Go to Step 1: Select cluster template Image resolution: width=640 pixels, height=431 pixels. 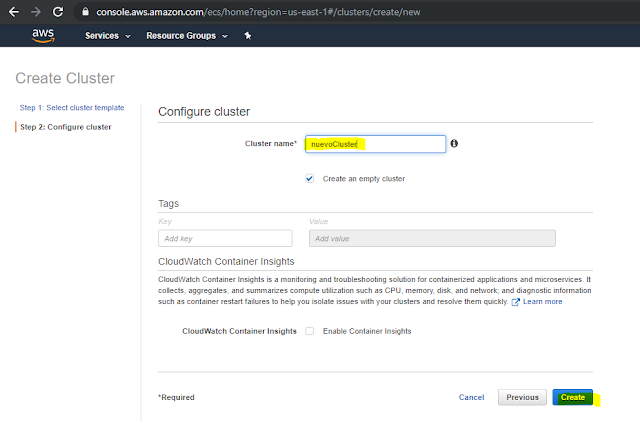click(x=72, y=108)
